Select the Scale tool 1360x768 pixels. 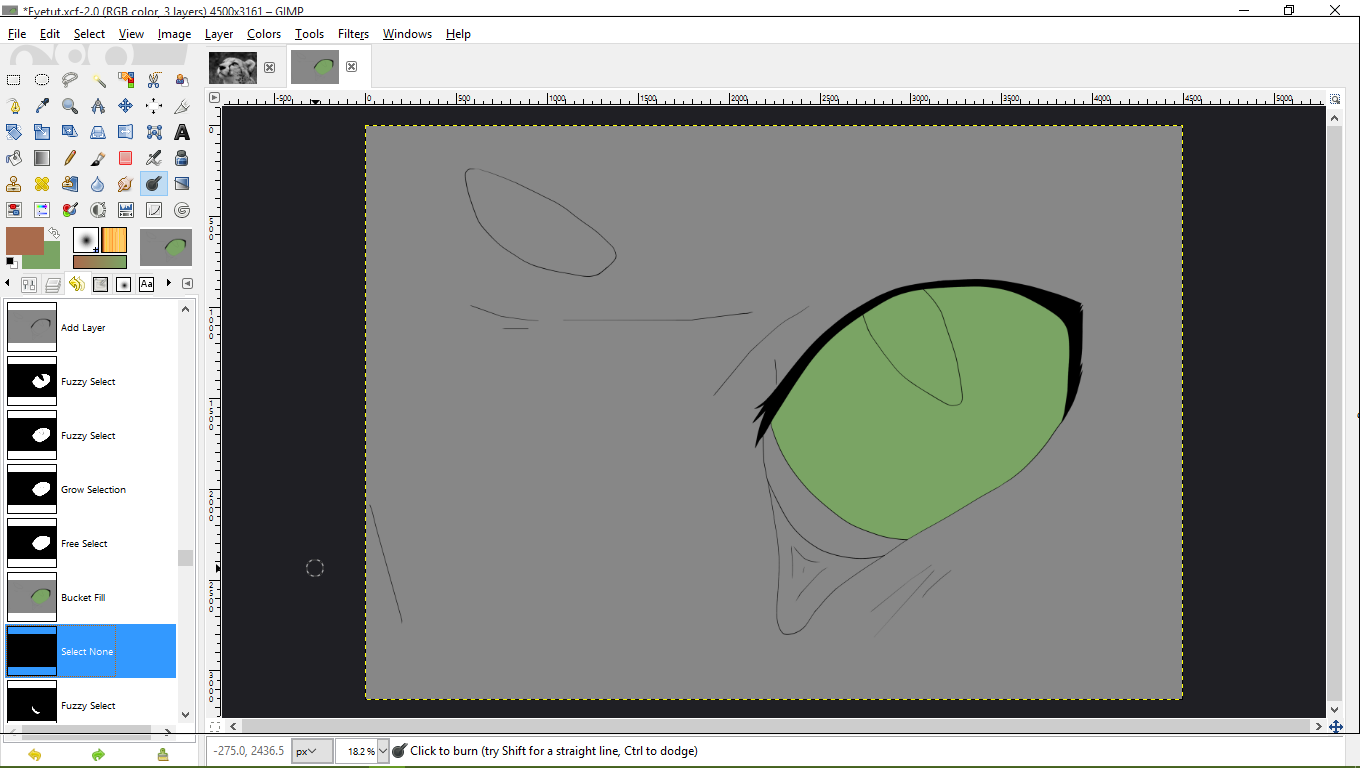click(42, 132)
